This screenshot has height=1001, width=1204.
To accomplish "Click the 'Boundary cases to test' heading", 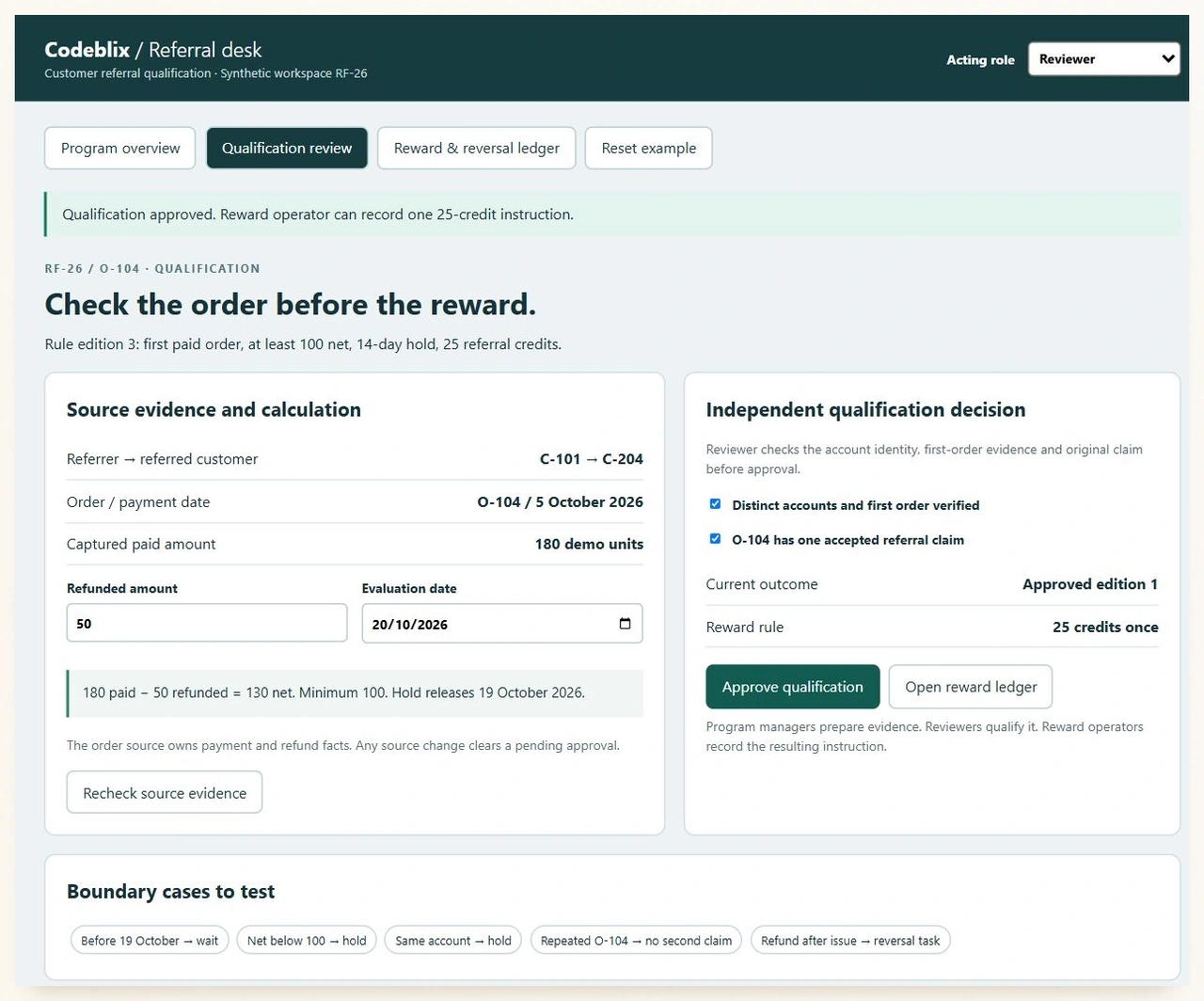I will pyautogui.click(x=170, y=892).
